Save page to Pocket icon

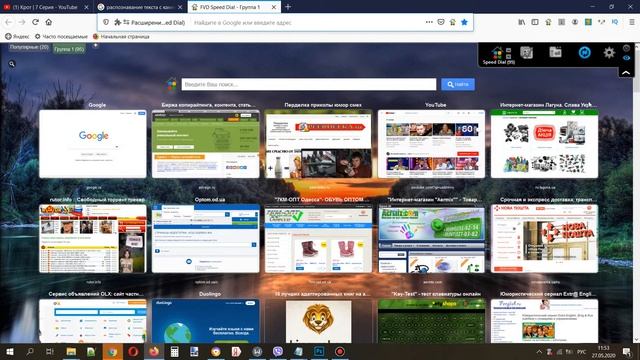click(x=441, y=22)
